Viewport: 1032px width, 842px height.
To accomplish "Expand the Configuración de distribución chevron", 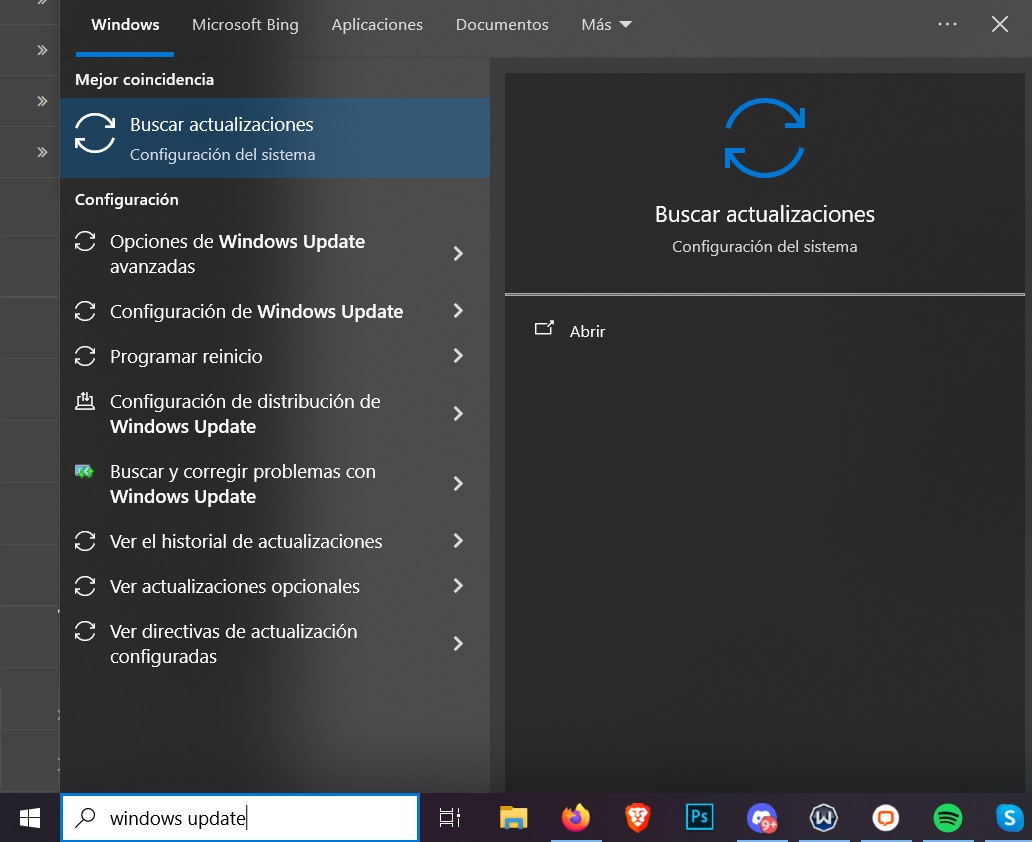I will [458, 413].
